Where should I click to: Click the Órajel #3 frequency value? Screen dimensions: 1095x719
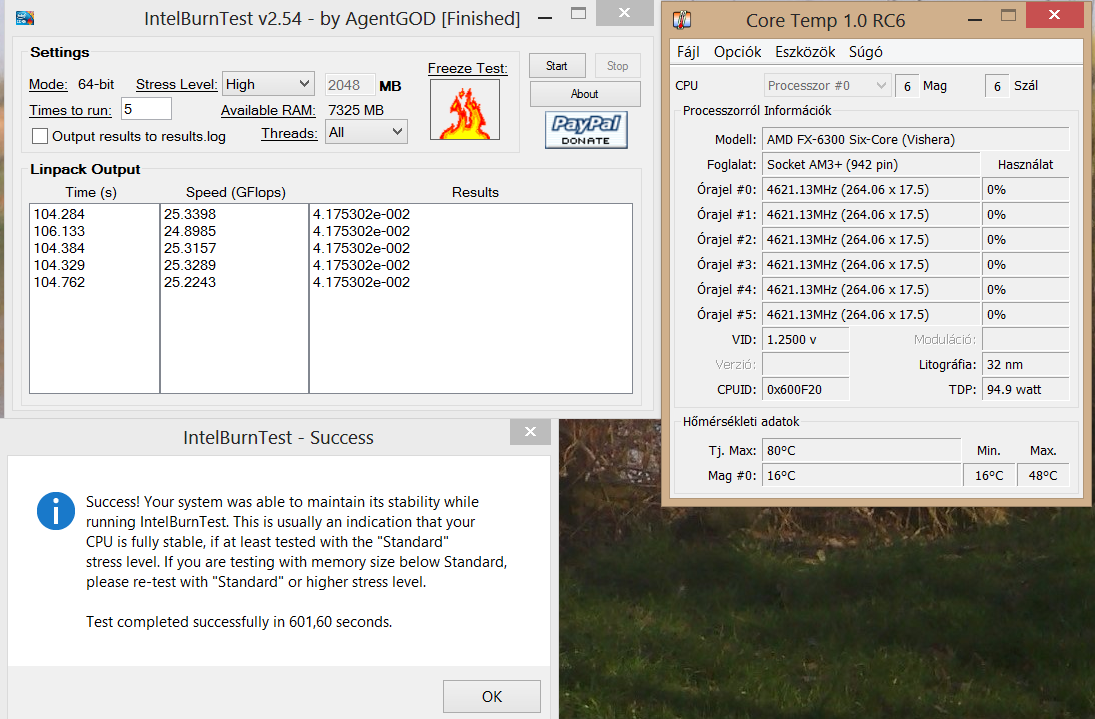(871, 265)
